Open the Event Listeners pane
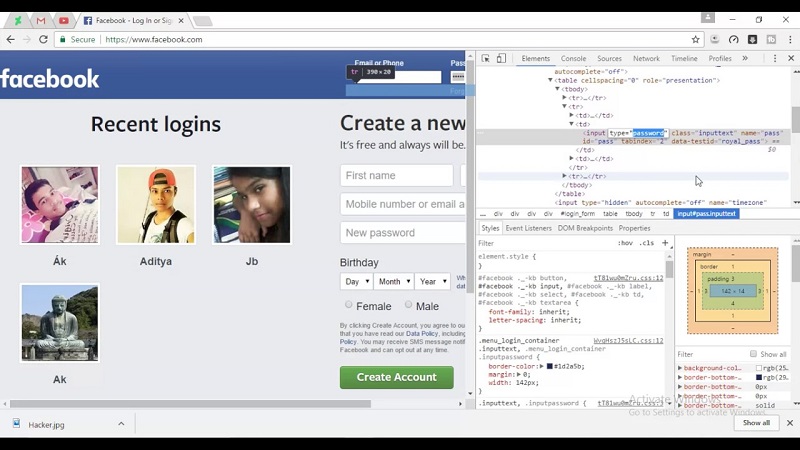Screen dimensions: 800x450 tap(529, 228)
